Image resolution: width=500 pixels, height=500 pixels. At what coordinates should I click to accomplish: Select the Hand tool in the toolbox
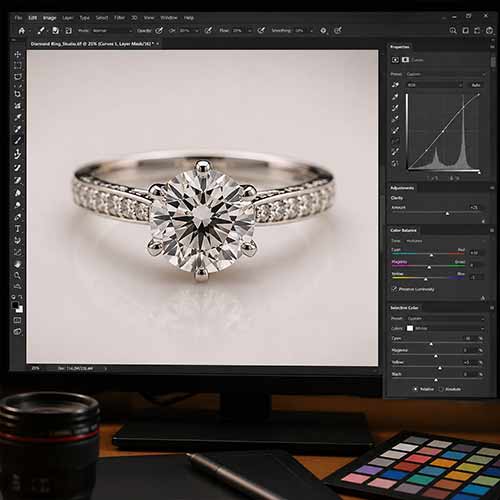[x=18, y=264]
